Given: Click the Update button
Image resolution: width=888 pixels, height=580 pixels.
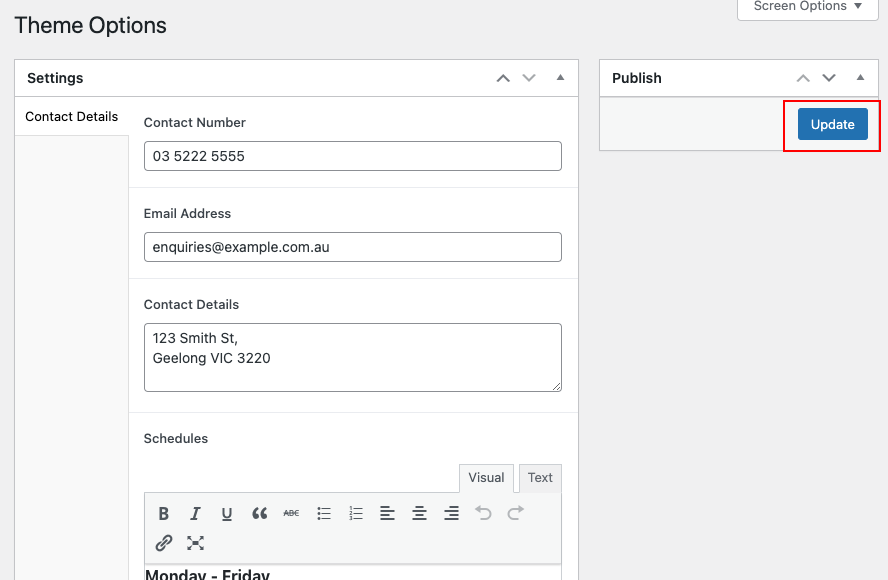Looking at the screenshot, I should [832, 125].
